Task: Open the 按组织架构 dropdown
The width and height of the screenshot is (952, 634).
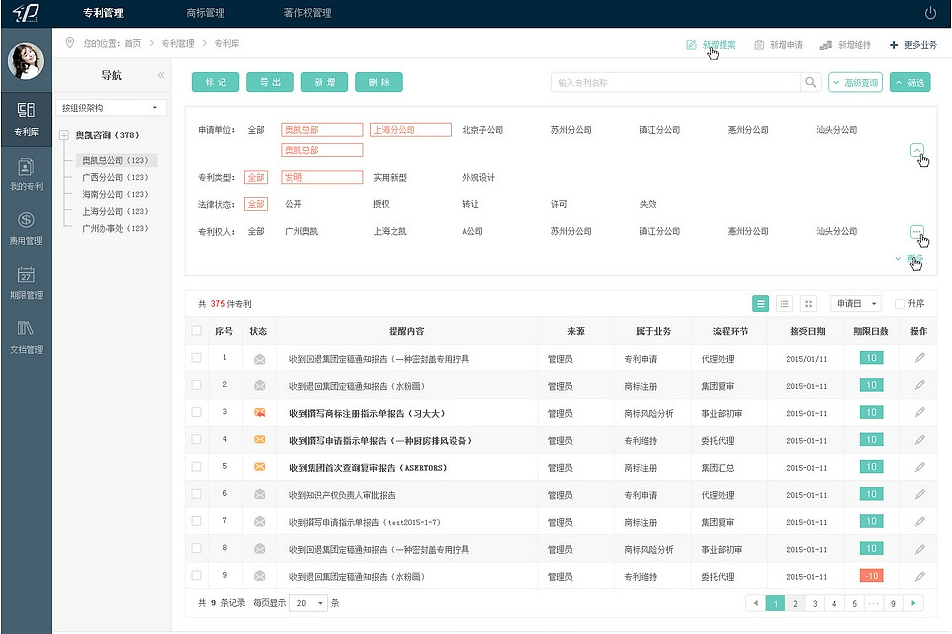Action: [110, 107]
